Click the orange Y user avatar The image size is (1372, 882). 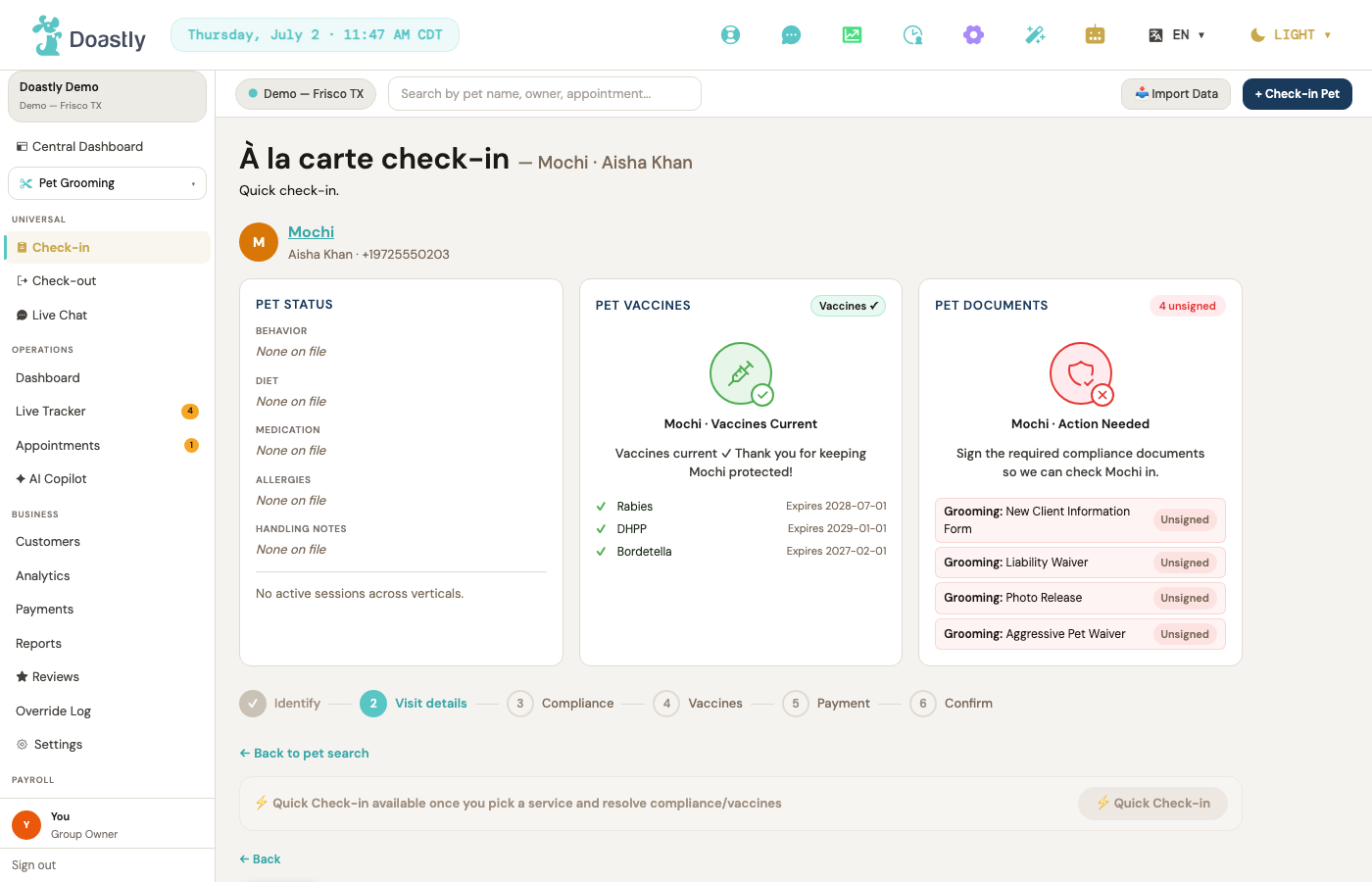coord(26,825)
